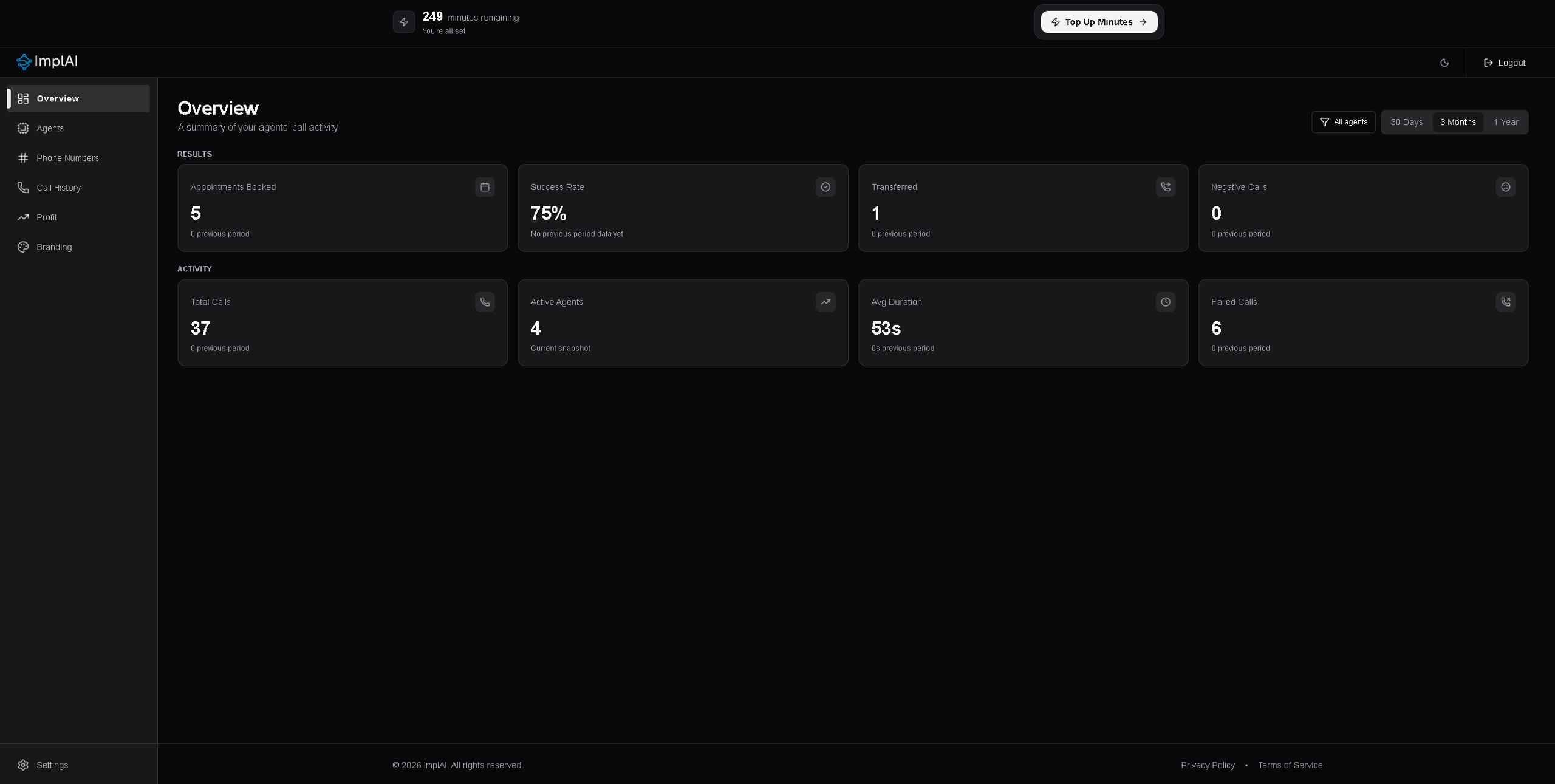Log out using the Logout button

click(x=1505, y=63)
